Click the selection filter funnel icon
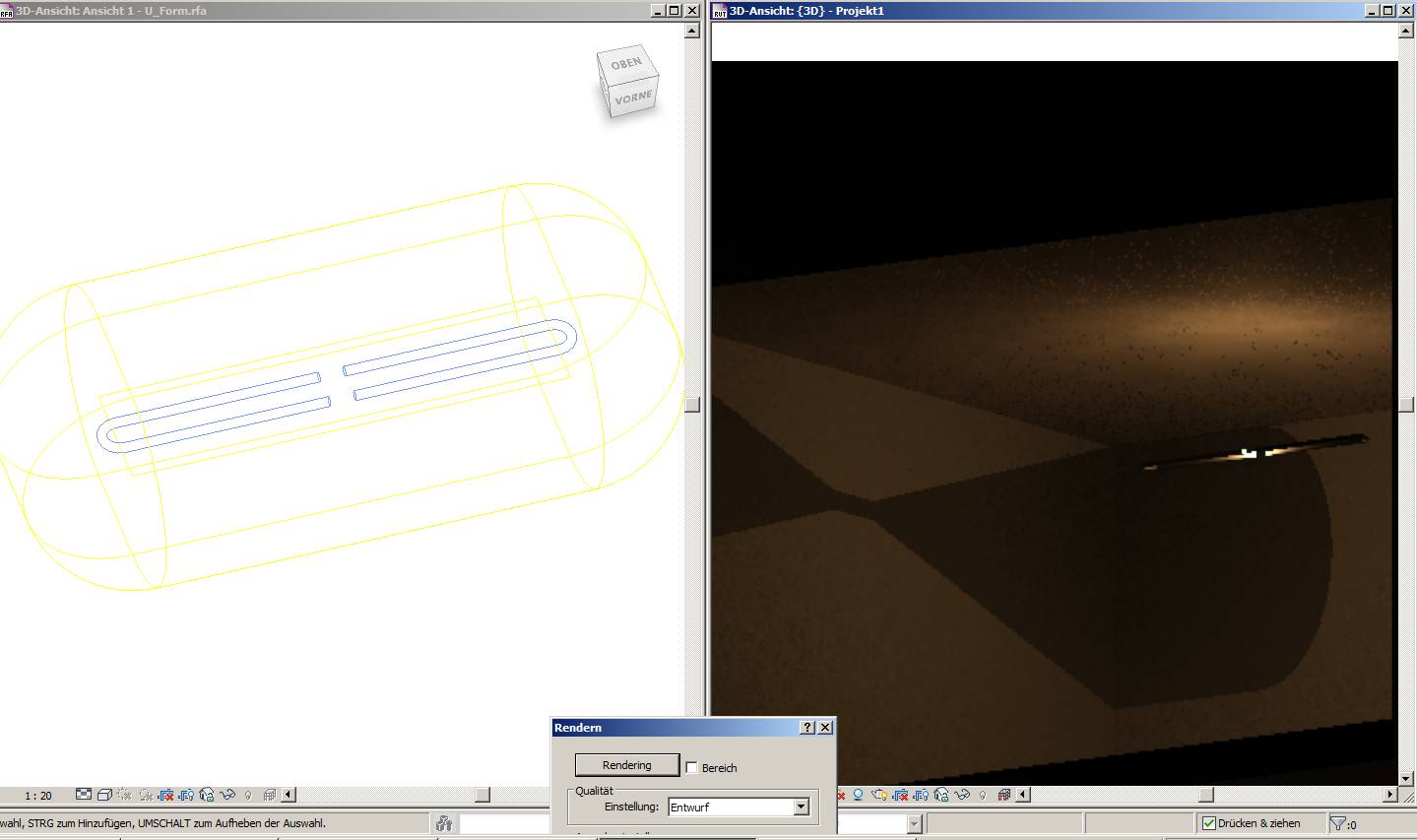 click(1336, 823)
